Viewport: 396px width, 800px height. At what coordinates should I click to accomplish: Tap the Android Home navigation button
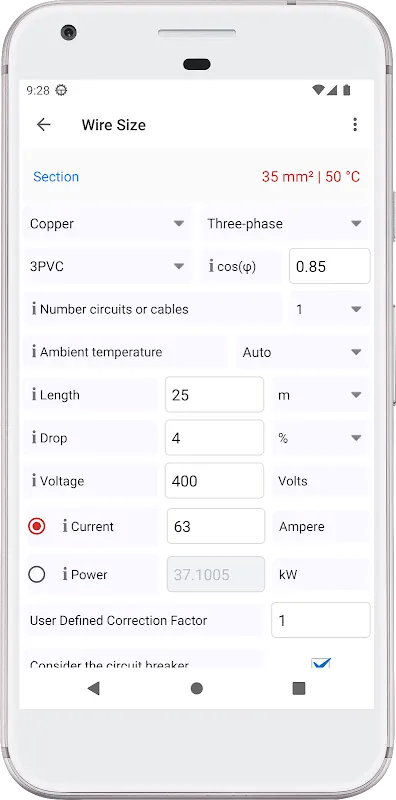tap(197, 689)
